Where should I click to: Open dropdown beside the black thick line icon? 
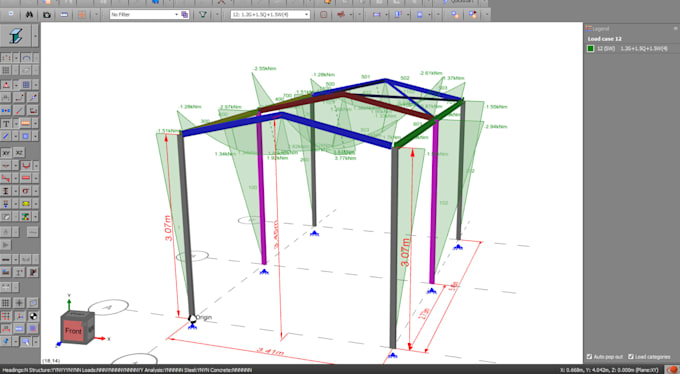[x=16, y=259]
